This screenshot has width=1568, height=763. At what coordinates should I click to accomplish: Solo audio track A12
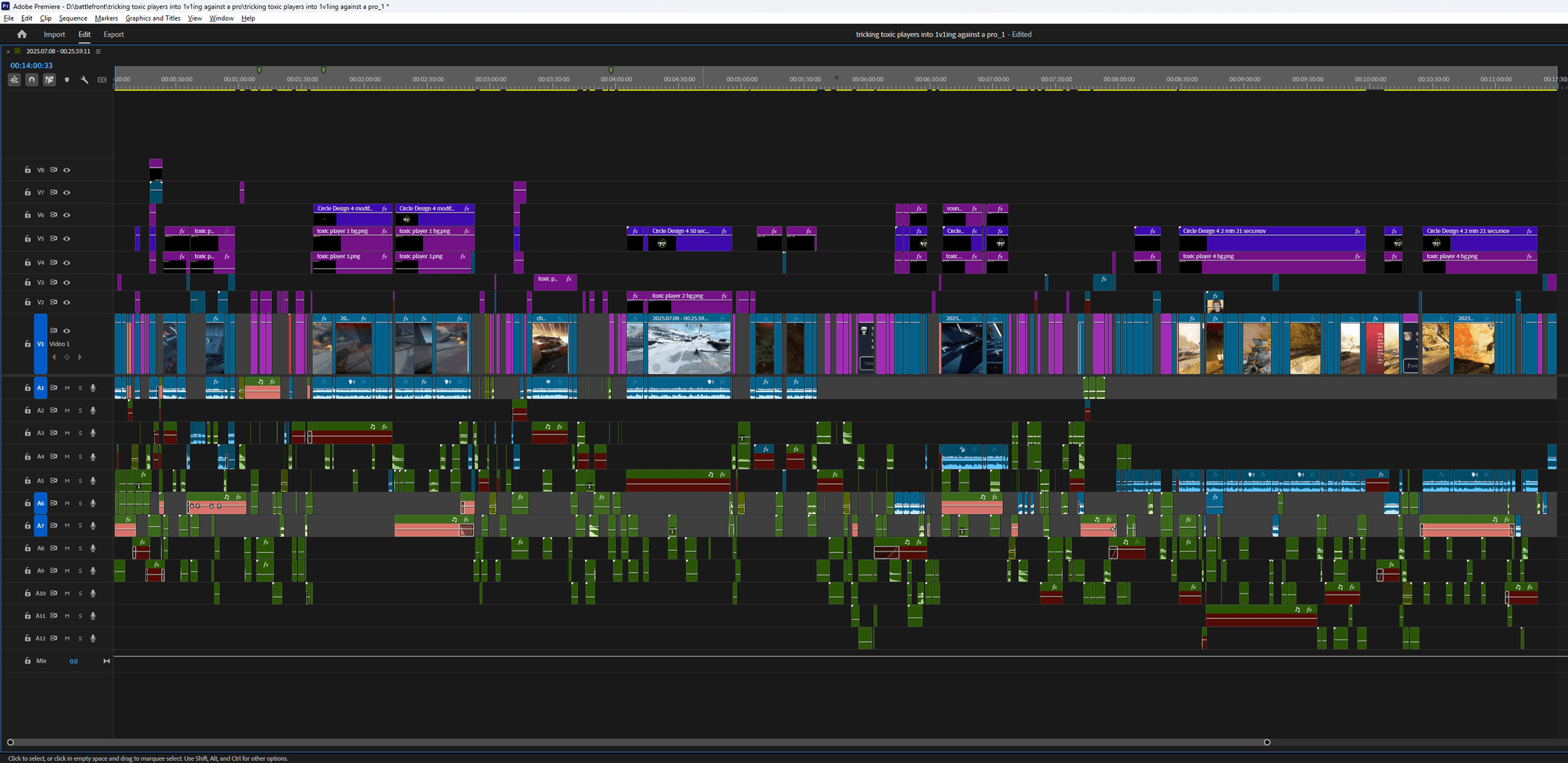[x=80, y=638]
